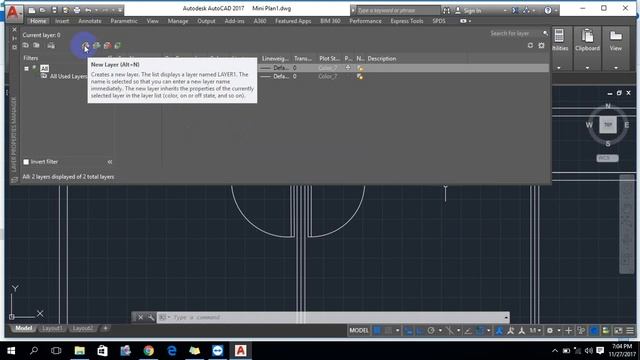
Task: Click New Layer VP Frozen in All Viewports
Action: (97, 46)
